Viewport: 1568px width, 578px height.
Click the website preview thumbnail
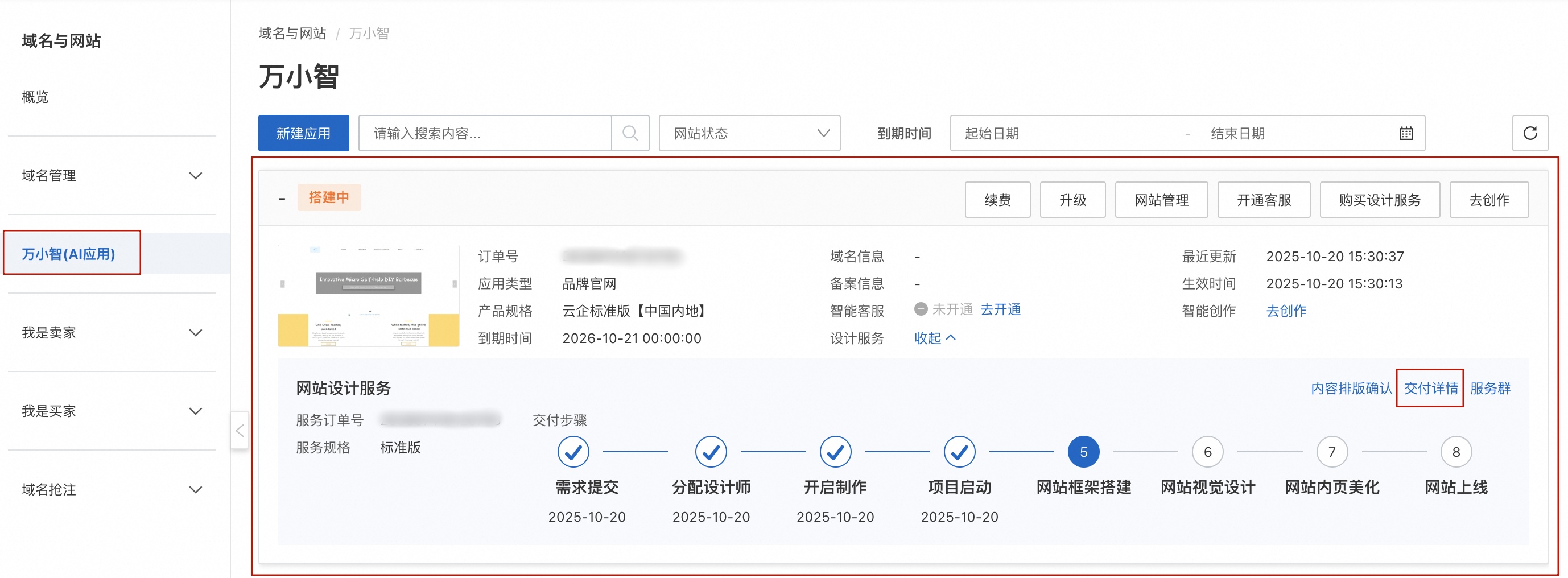coord(368,295)
